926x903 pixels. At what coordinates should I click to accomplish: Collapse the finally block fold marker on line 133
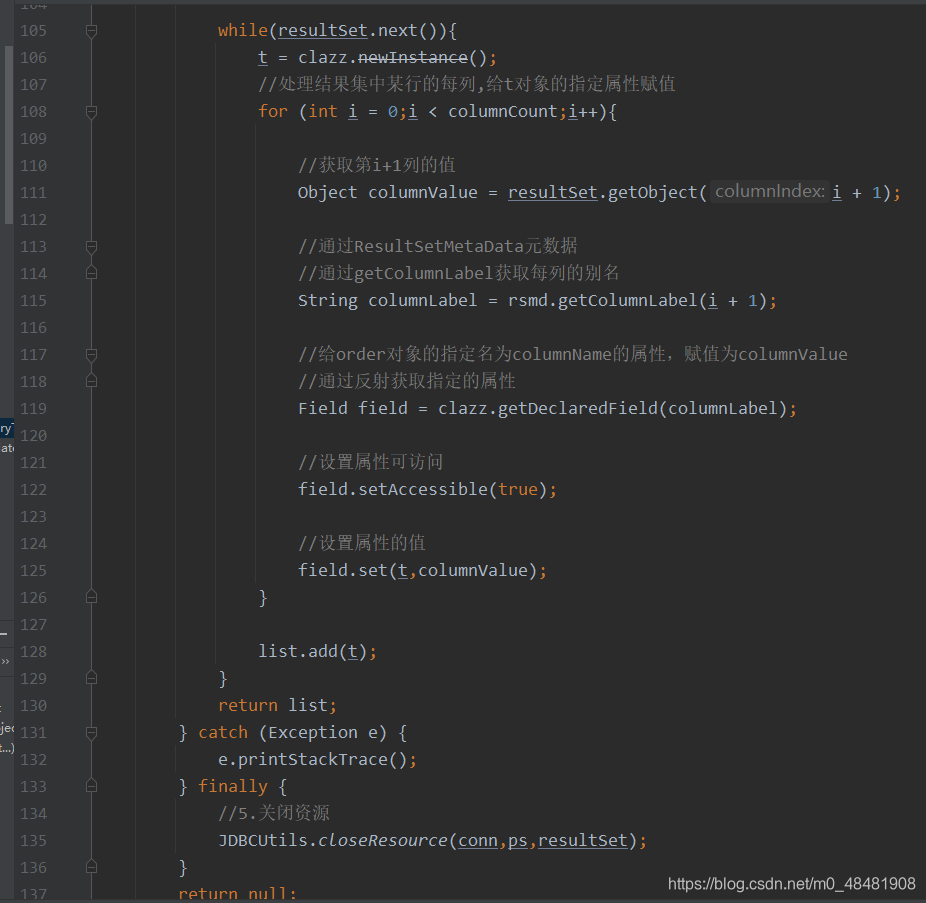click(92, 787)
